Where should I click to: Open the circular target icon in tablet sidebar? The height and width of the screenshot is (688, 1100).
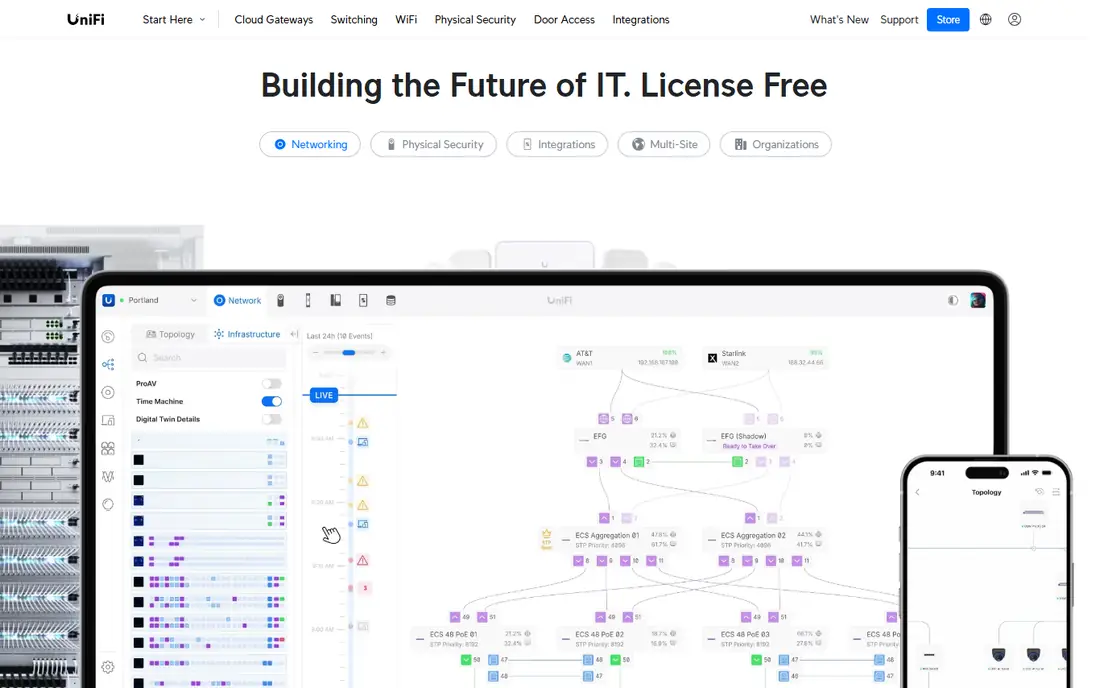[107, 392]
